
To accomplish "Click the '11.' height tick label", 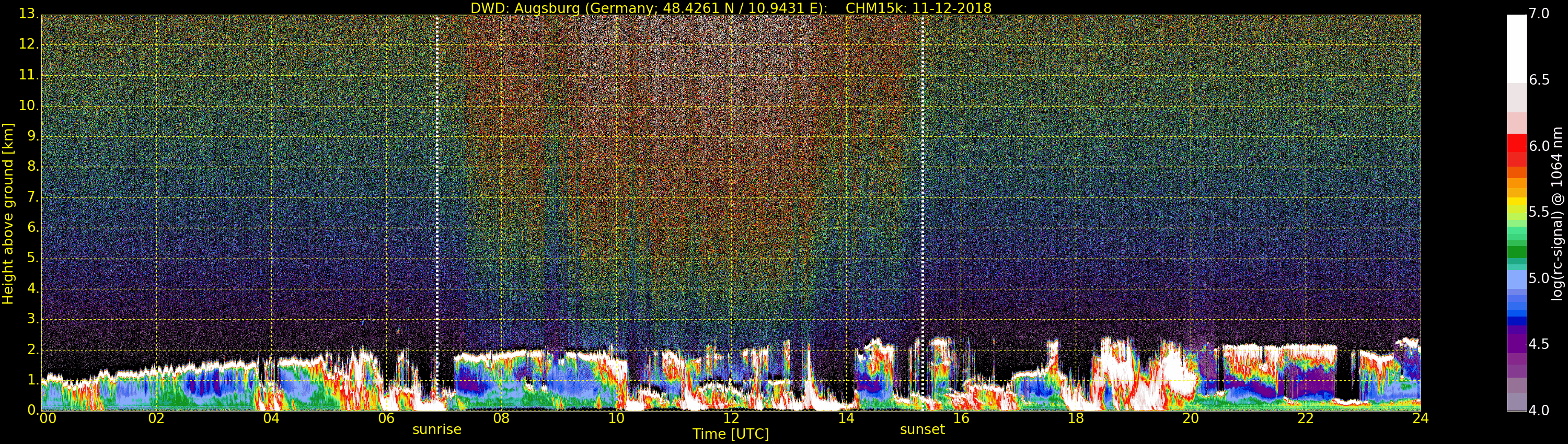I will point(29,75).
